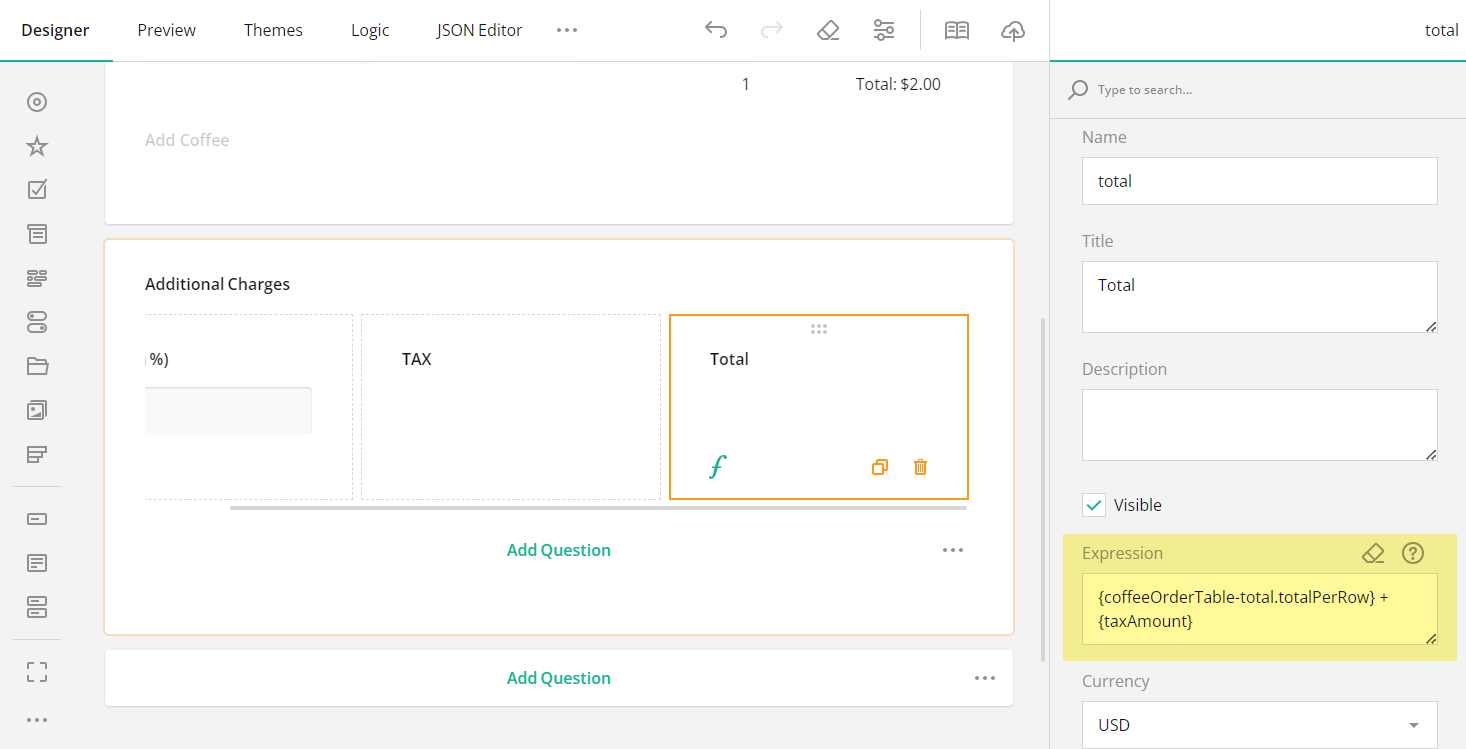
Task: Clear the Expression field with the eraser icon
Action: tap(1372, 552)
